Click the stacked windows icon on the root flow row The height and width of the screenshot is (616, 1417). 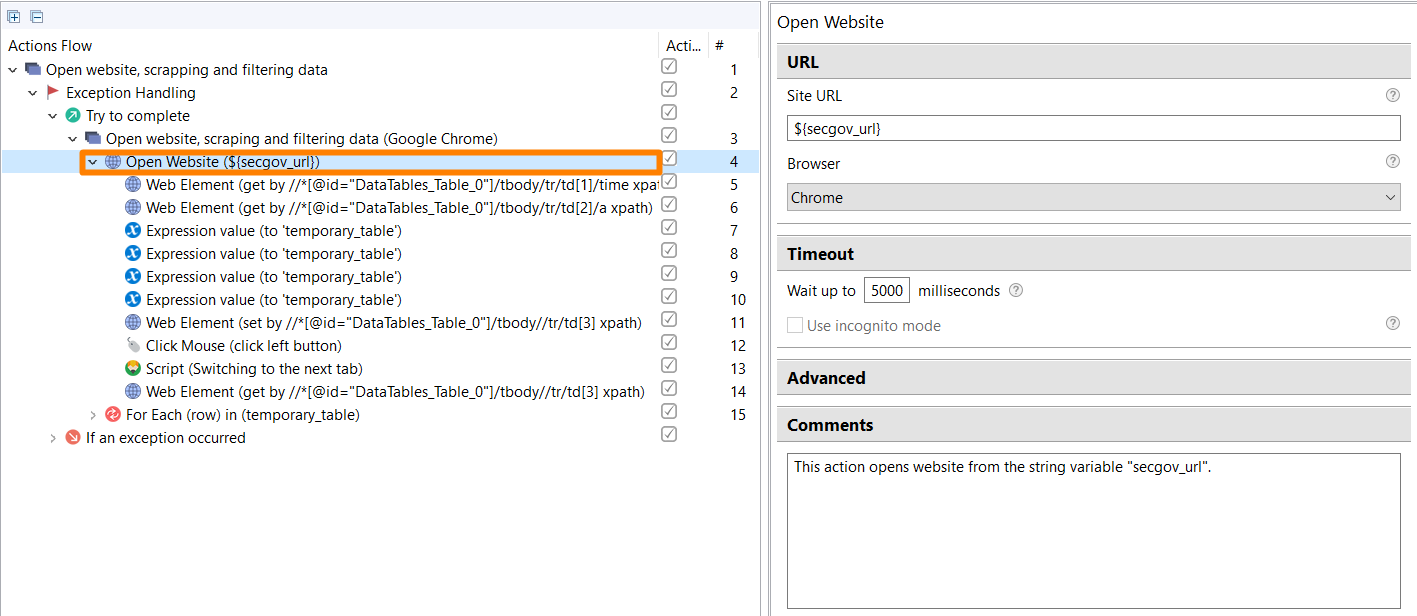tap(33, 70)
